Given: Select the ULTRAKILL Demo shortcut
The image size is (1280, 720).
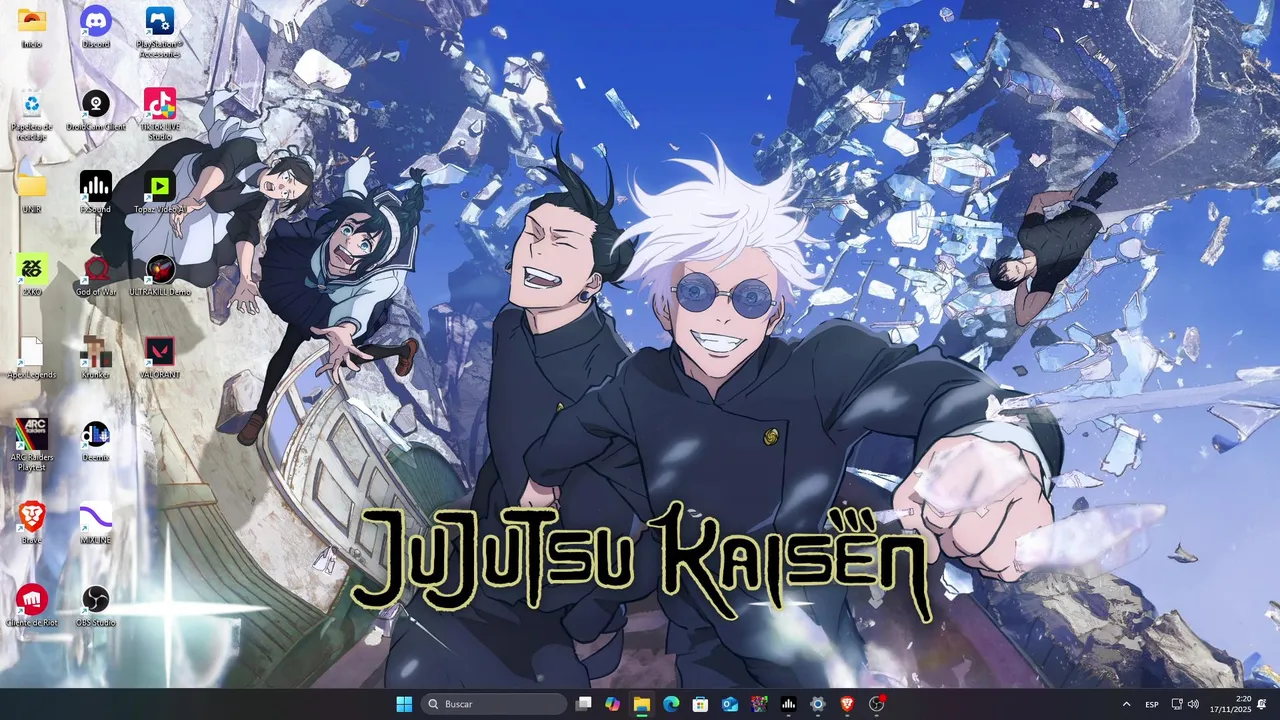Looking at the screenshot, I should (x=160, y=275).
